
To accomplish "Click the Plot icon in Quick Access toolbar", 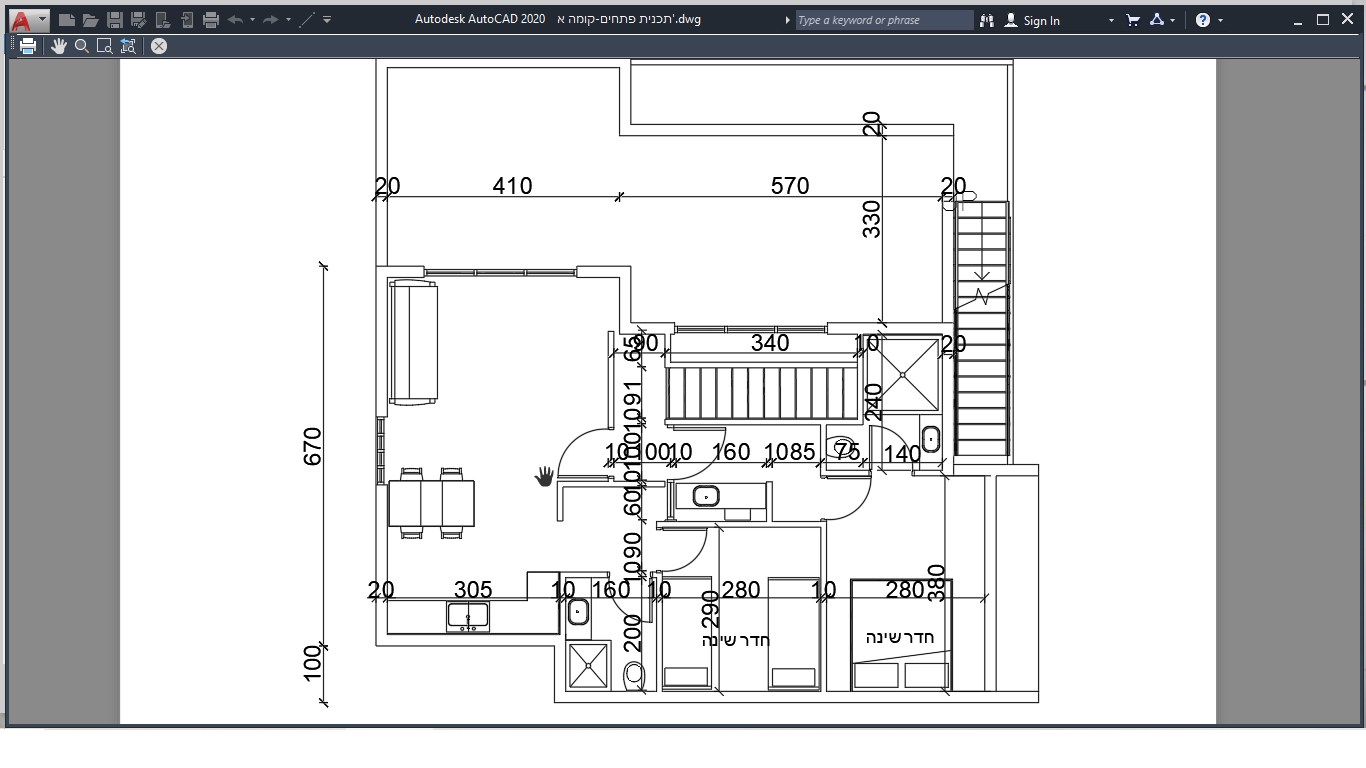I will point(210,20).
